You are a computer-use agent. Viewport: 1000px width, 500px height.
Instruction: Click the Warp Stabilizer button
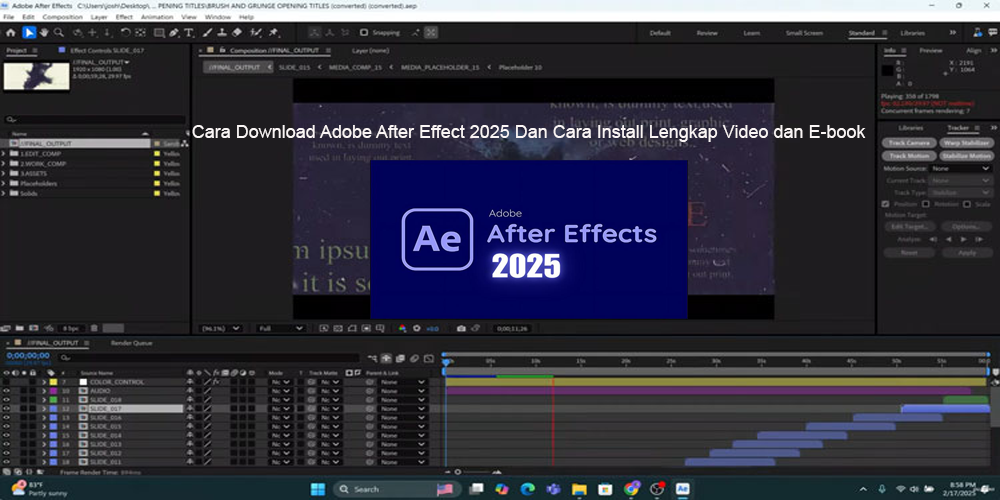[965, 143]
